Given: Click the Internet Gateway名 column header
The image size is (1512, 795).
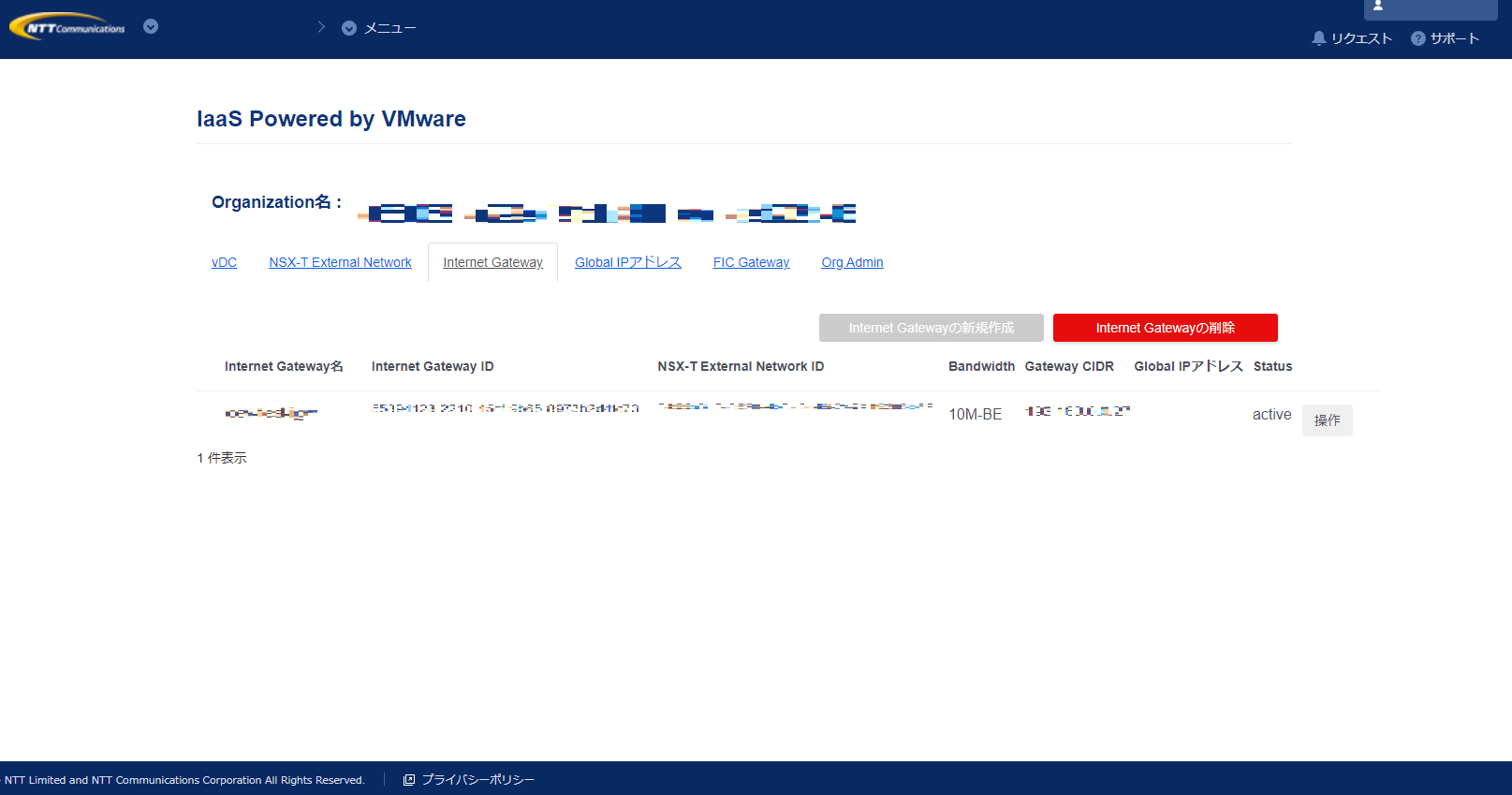Looking at the screenshot, I should 284,366.
